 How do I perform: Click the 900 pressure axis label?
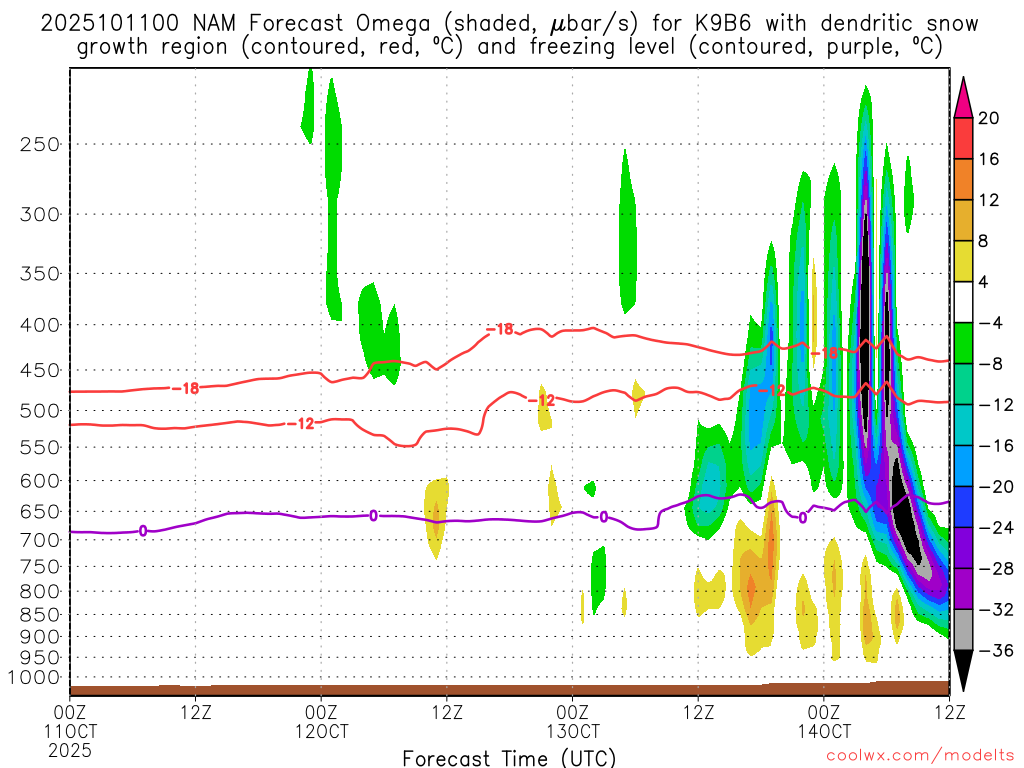click(x=40, y=637)
